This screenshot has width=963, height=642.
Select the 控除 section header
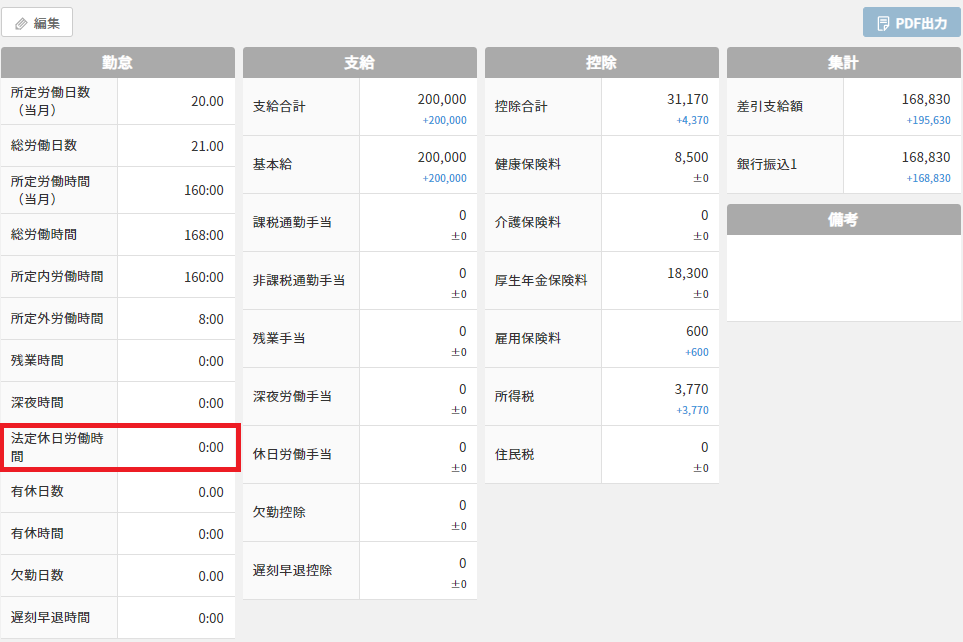(602, 62)
